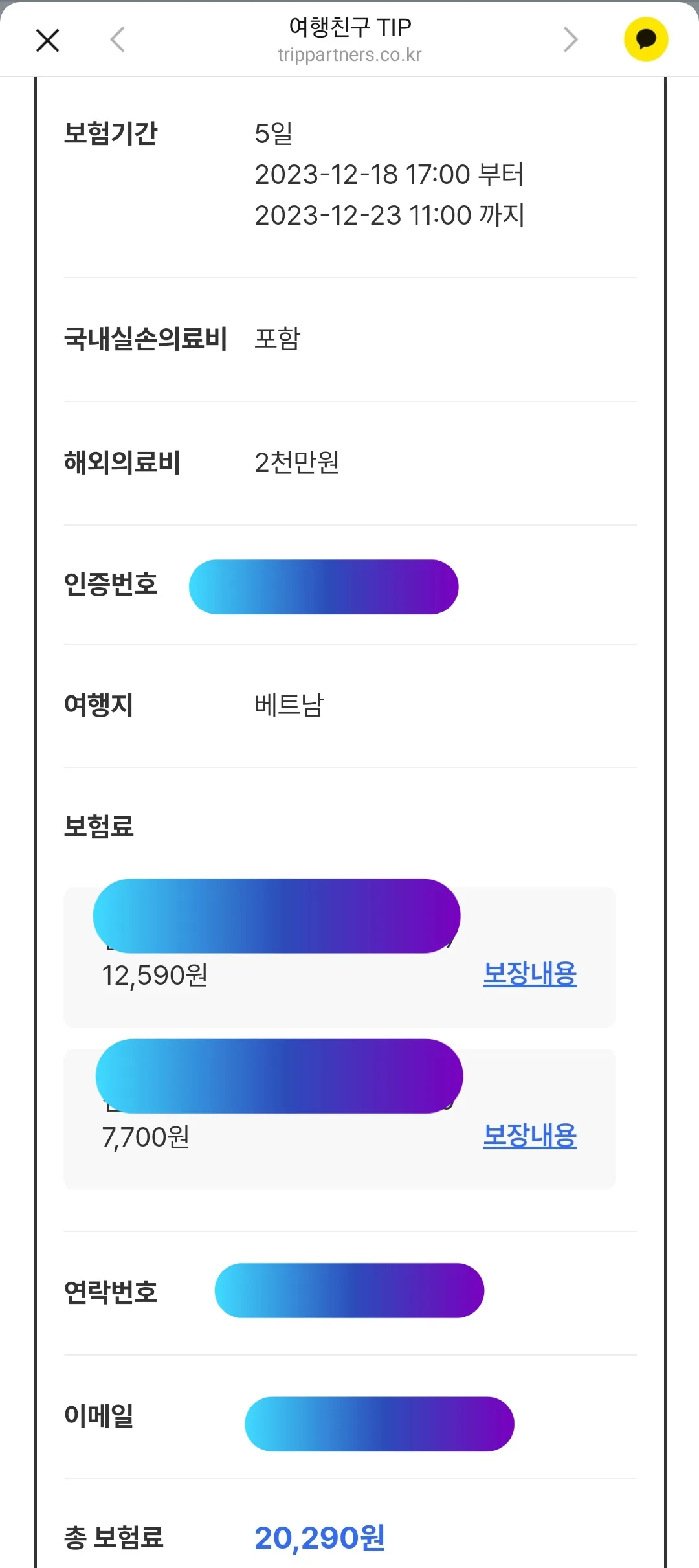Screen dimensions: 699x1568
Task: Open KakaoTalk chat yellow bubble icon
Action: point(646,39)
